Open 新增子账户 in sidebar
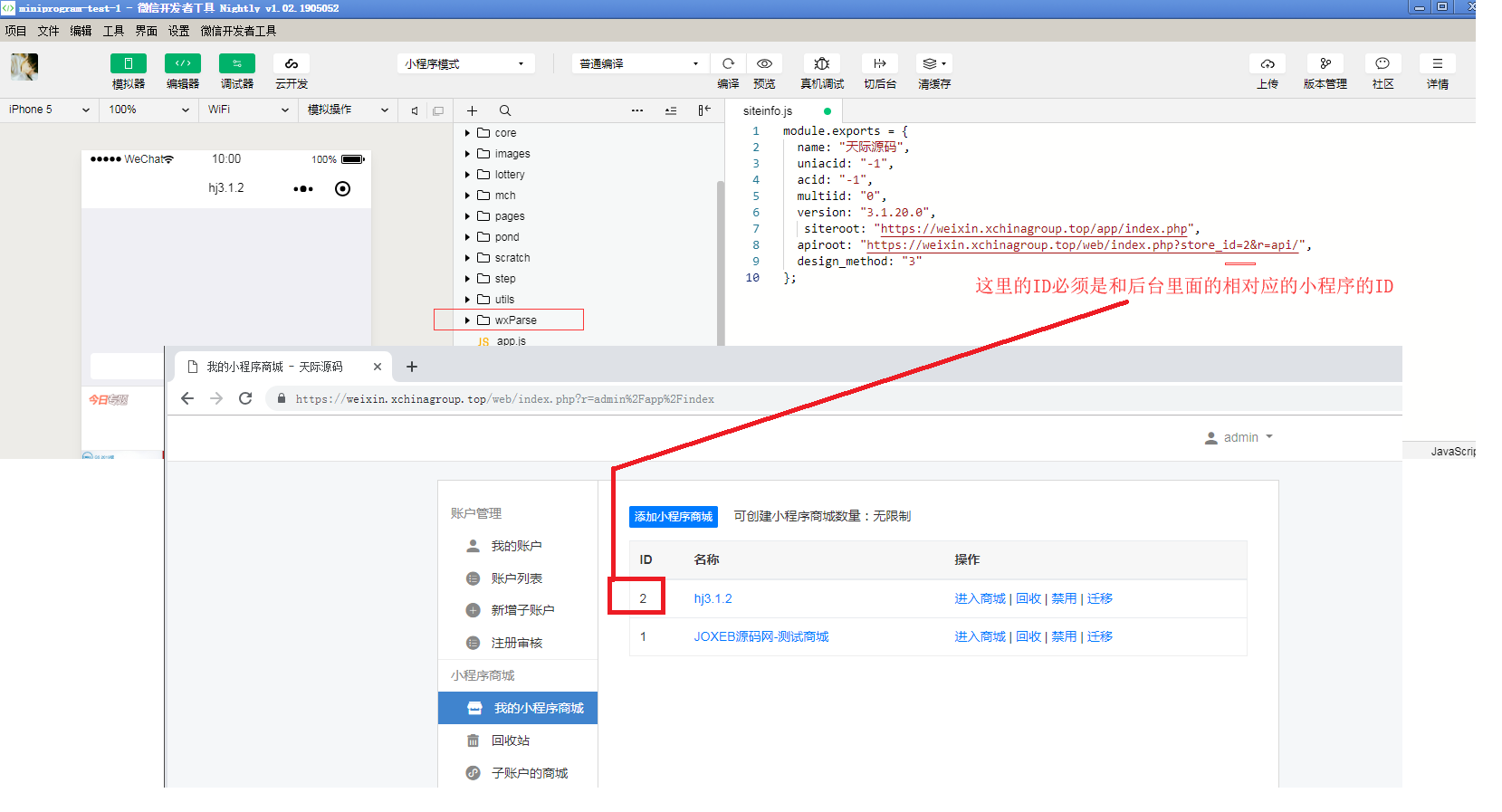Viewport: 1502px width, 812px height. point(517,610)
